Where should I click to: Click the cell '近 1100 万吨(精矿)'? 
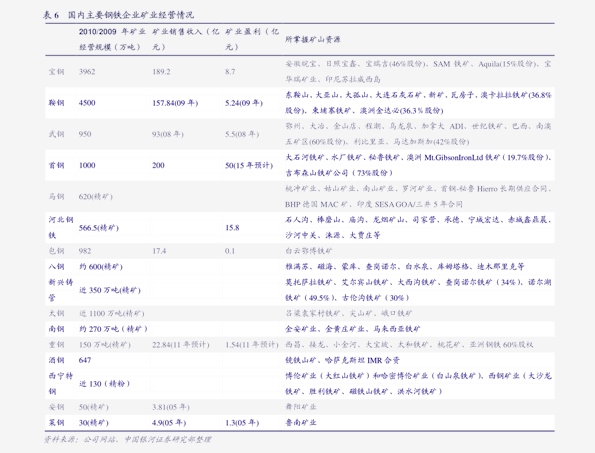click(112, 313)
